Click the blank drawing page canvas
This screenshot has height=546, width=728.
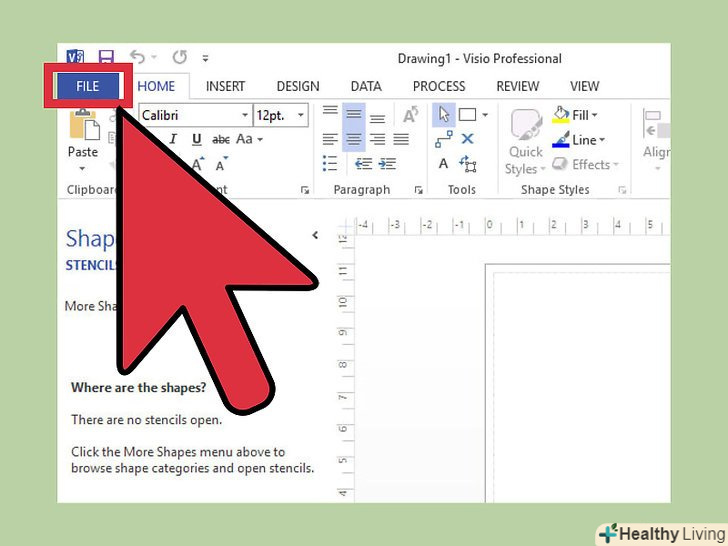(580, 385)
